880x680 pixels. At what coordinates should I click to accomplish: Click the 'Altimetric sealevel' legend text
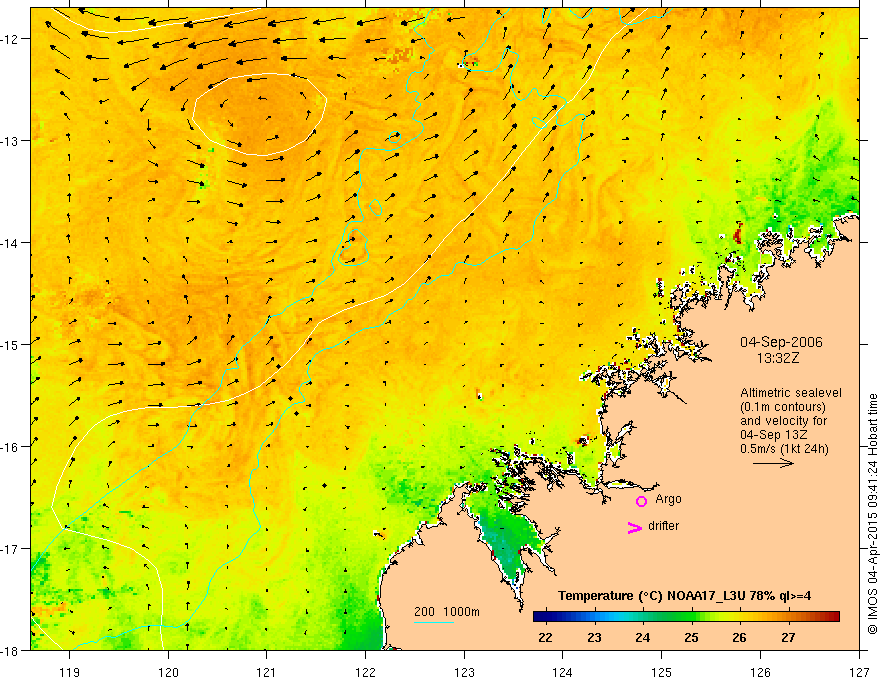tap(791, 393)
